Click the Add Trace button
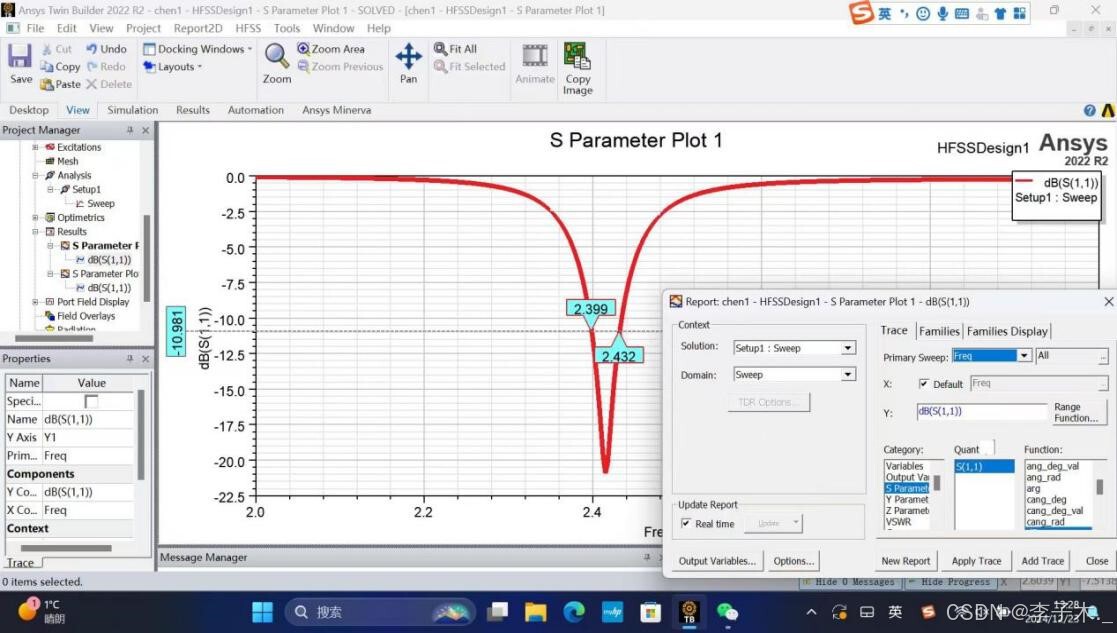The image size is (1117, 633). (1042, 561)
